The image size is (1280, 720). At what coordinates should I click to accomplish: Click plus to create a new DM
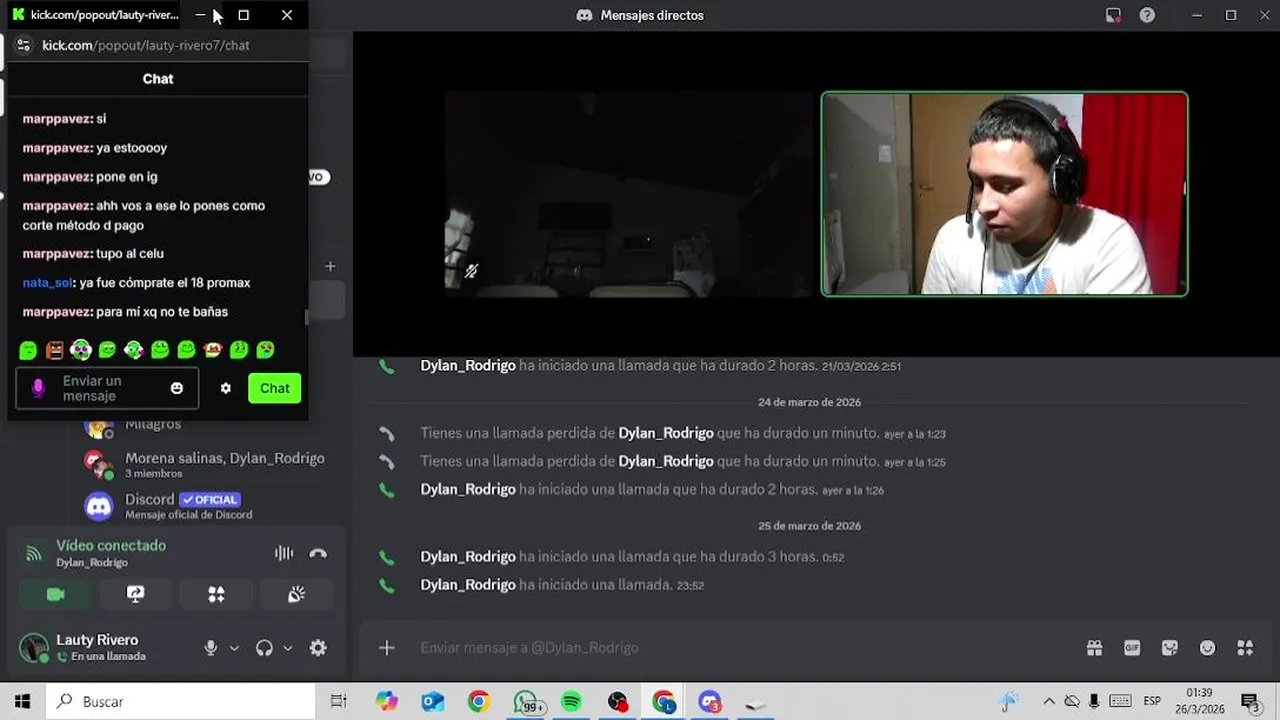coord(330,266)
